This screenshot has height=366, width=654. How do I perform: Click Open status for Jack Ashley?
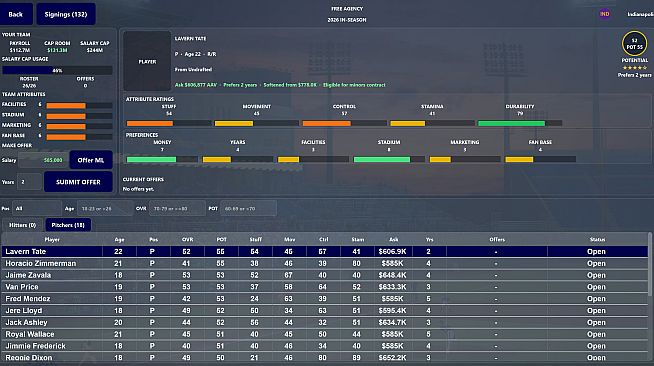coord(596,323)
